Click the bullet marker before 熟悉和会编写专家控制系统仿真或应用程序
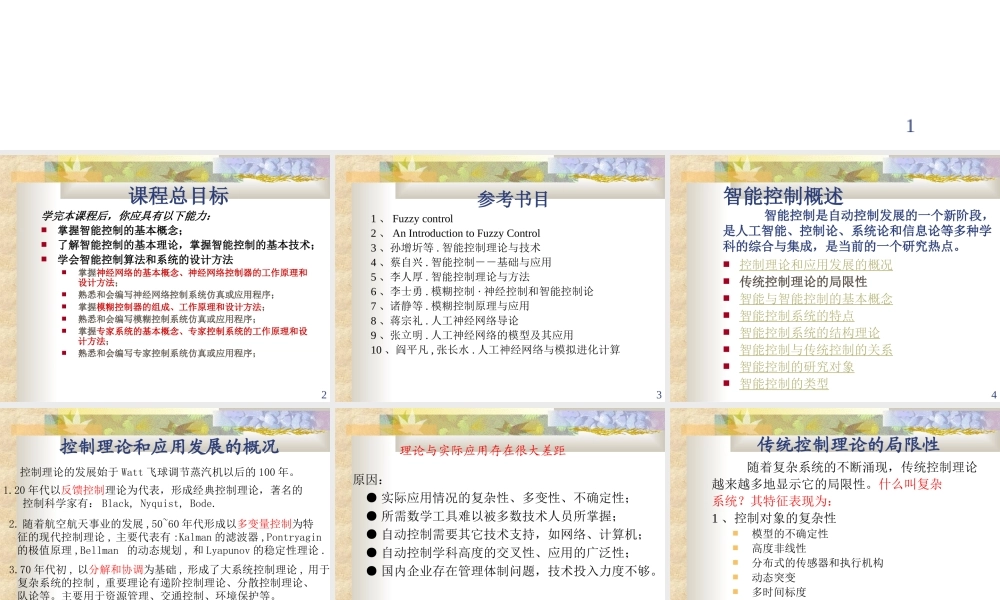 click(x=64, y=352)
